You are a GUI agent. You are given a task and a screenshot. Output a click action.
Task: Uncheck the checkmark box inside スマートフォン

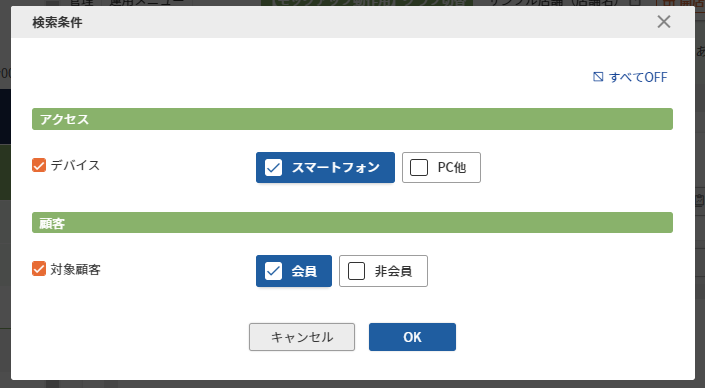coord(273,168)
